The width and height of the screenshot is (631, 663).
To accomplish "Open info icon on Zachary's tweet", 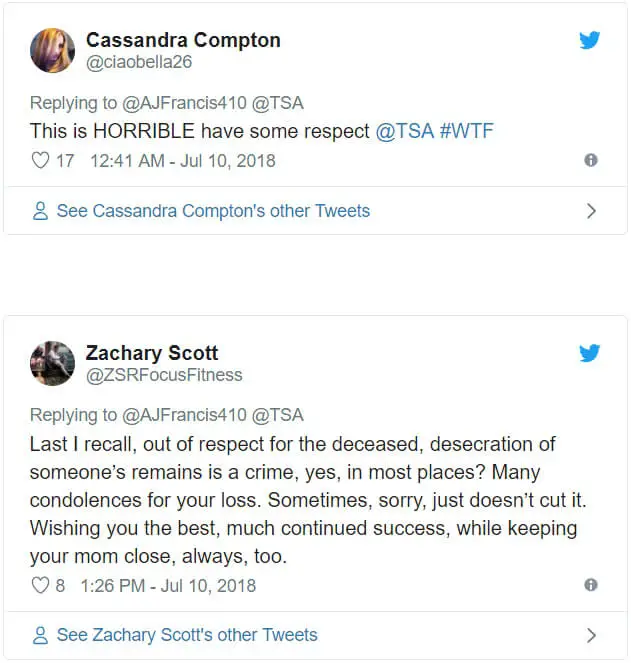I will [591, 585].
